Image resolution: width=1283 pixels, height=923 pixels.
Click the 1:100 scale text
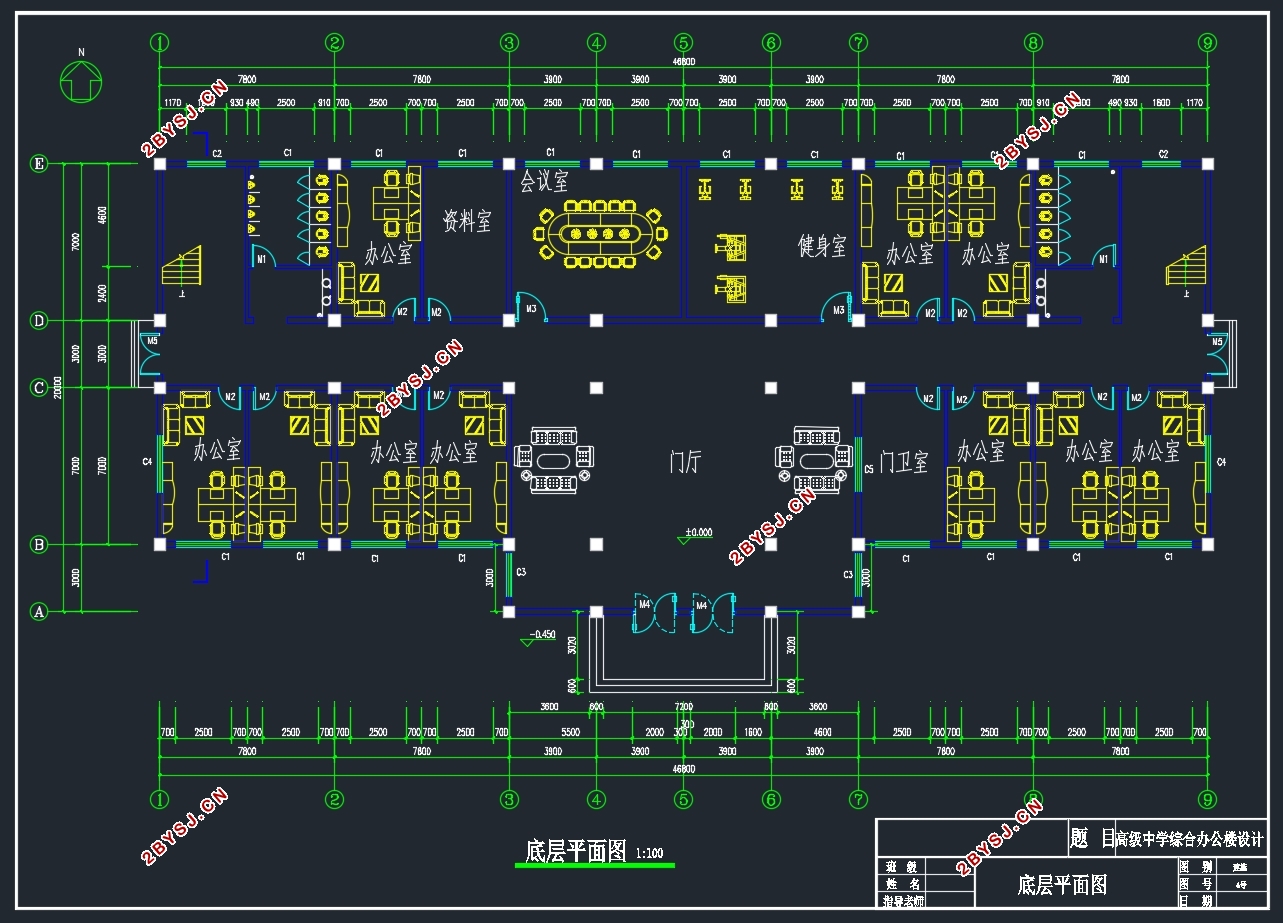pos(649,853)
